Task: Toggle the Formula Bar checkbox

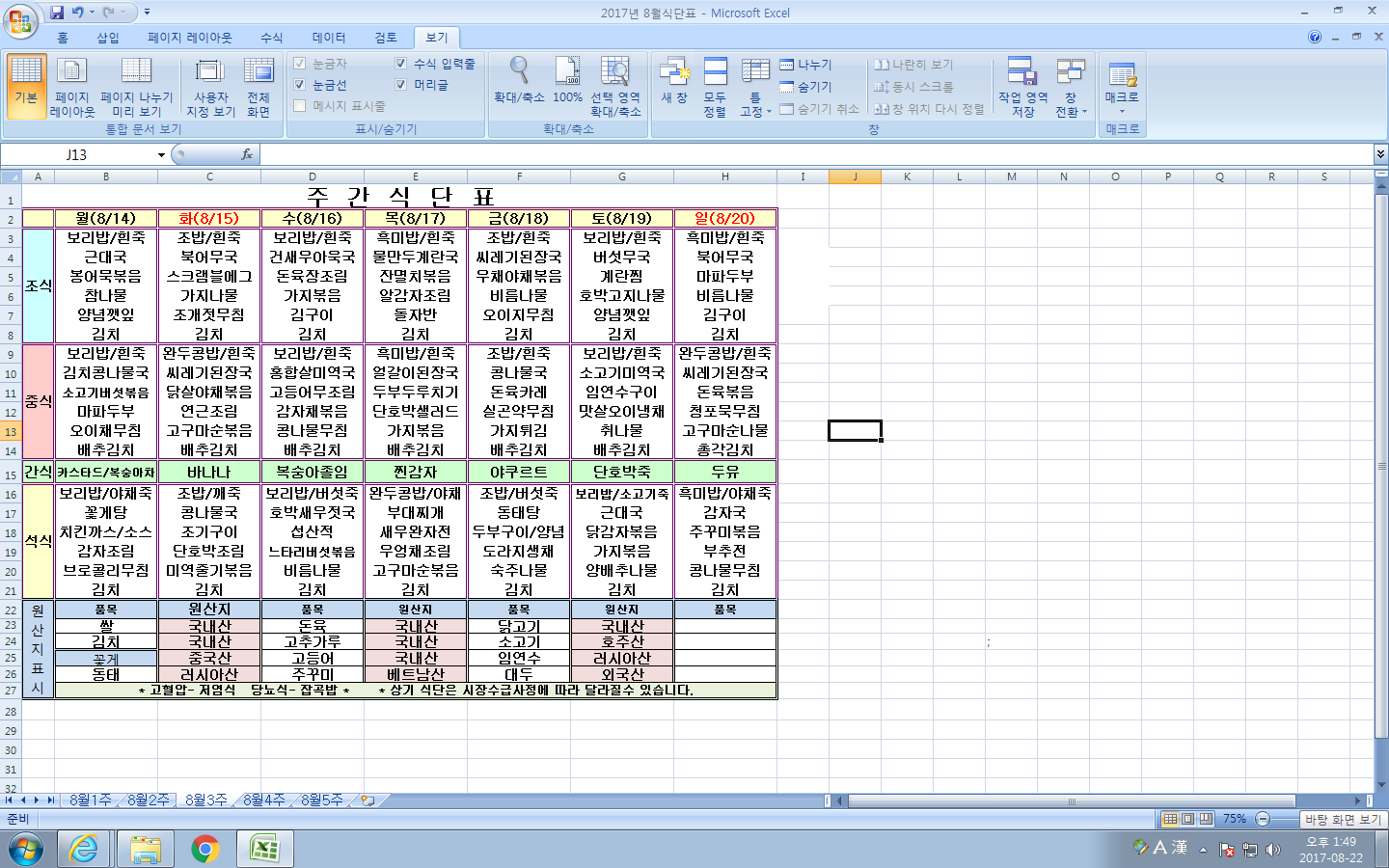Action: click(x=401, y=64)
